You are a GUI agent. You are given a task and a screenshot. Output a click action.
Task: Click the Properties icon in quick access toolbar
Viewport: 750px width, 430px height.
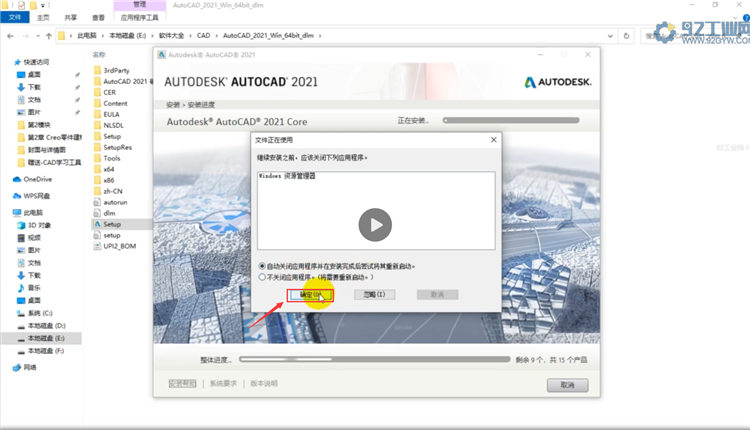tap(22, 5)
